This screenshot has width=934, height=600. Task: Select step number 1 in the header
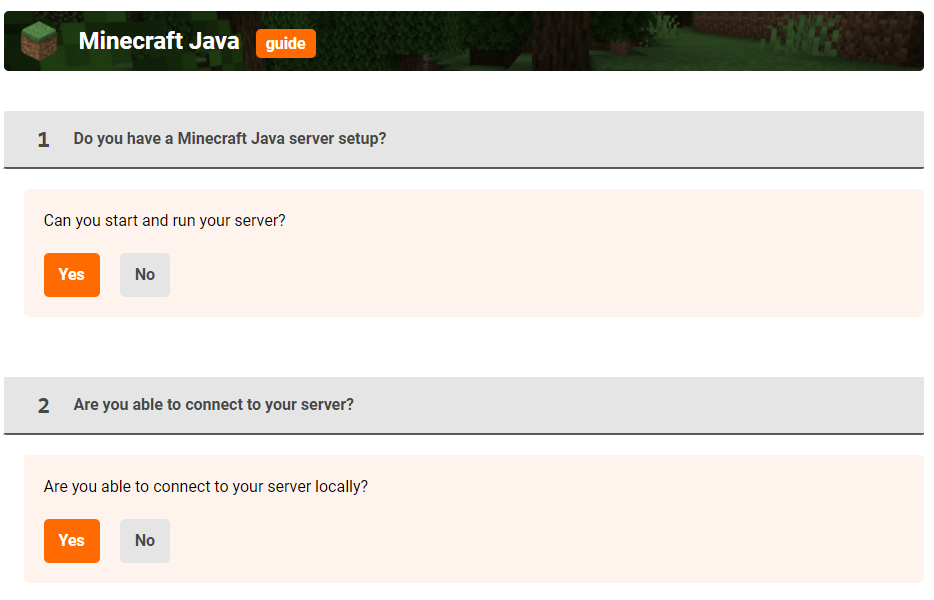tap(43, 140)
